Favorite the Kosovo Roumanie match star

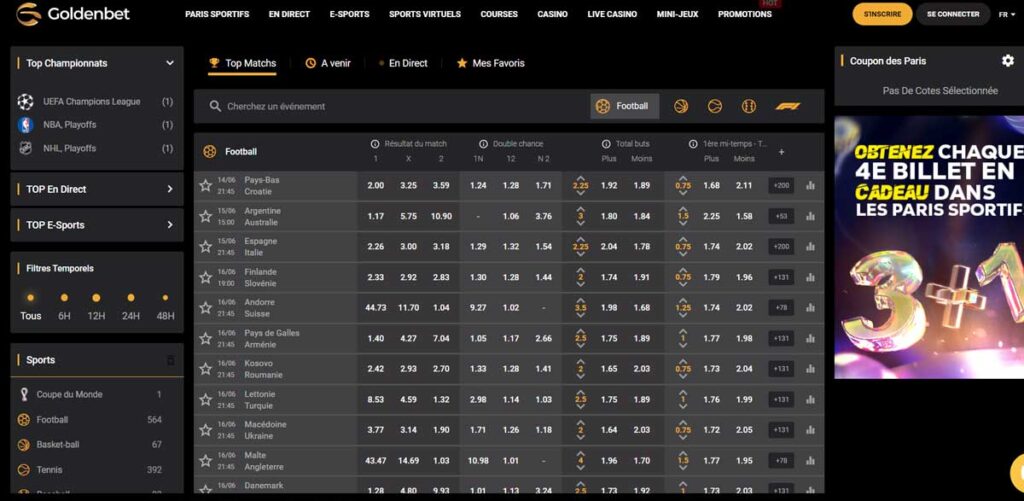pos(206,368)
